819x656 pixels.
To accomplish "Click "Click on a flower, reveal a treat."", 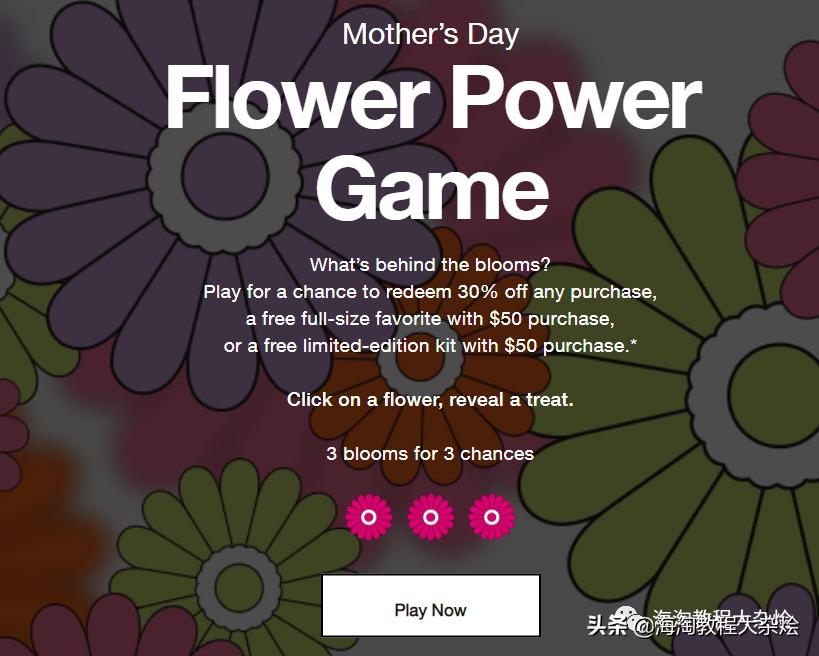I will (x=430, y=399).
